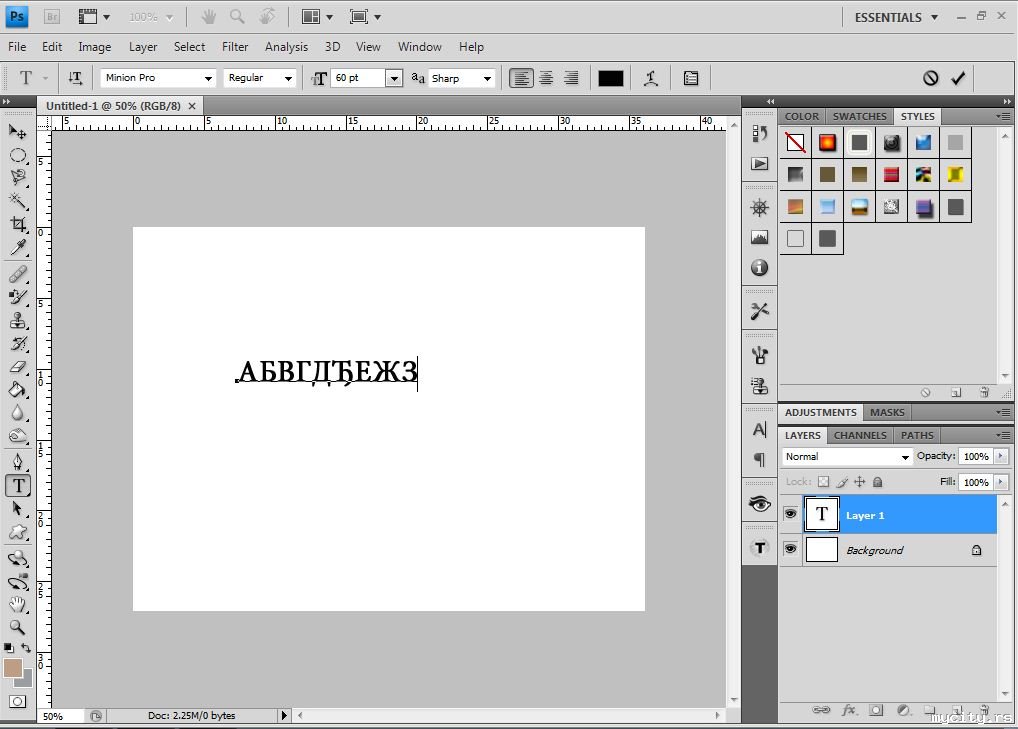Cancel current text edits
Image resolution: width=1018 pixels, height=729 pixels.
coord(930,78)
